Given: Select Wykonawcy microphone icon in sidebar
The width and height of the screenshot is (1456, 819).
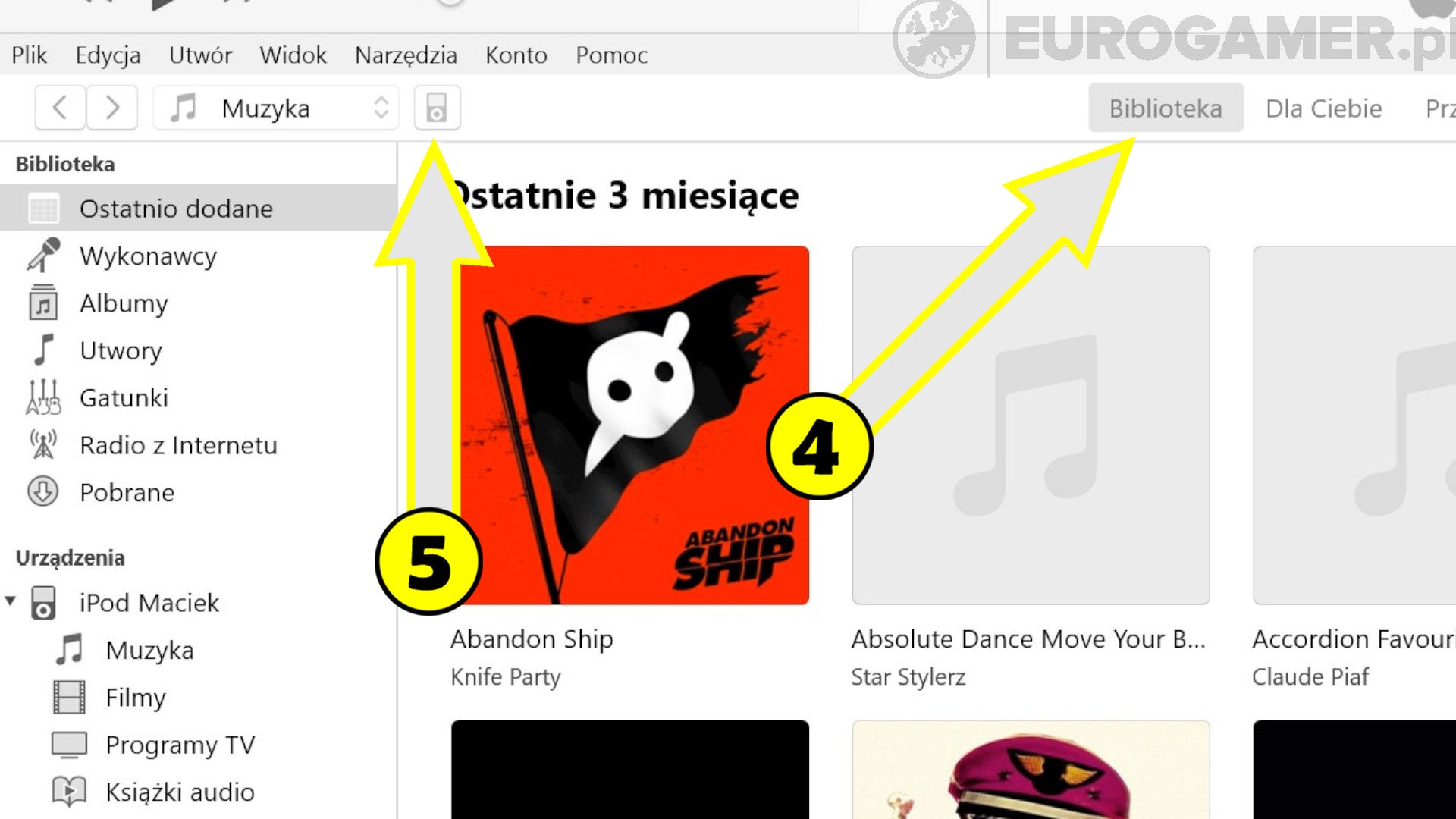Looking at the screenshot, I should point(43,256).
